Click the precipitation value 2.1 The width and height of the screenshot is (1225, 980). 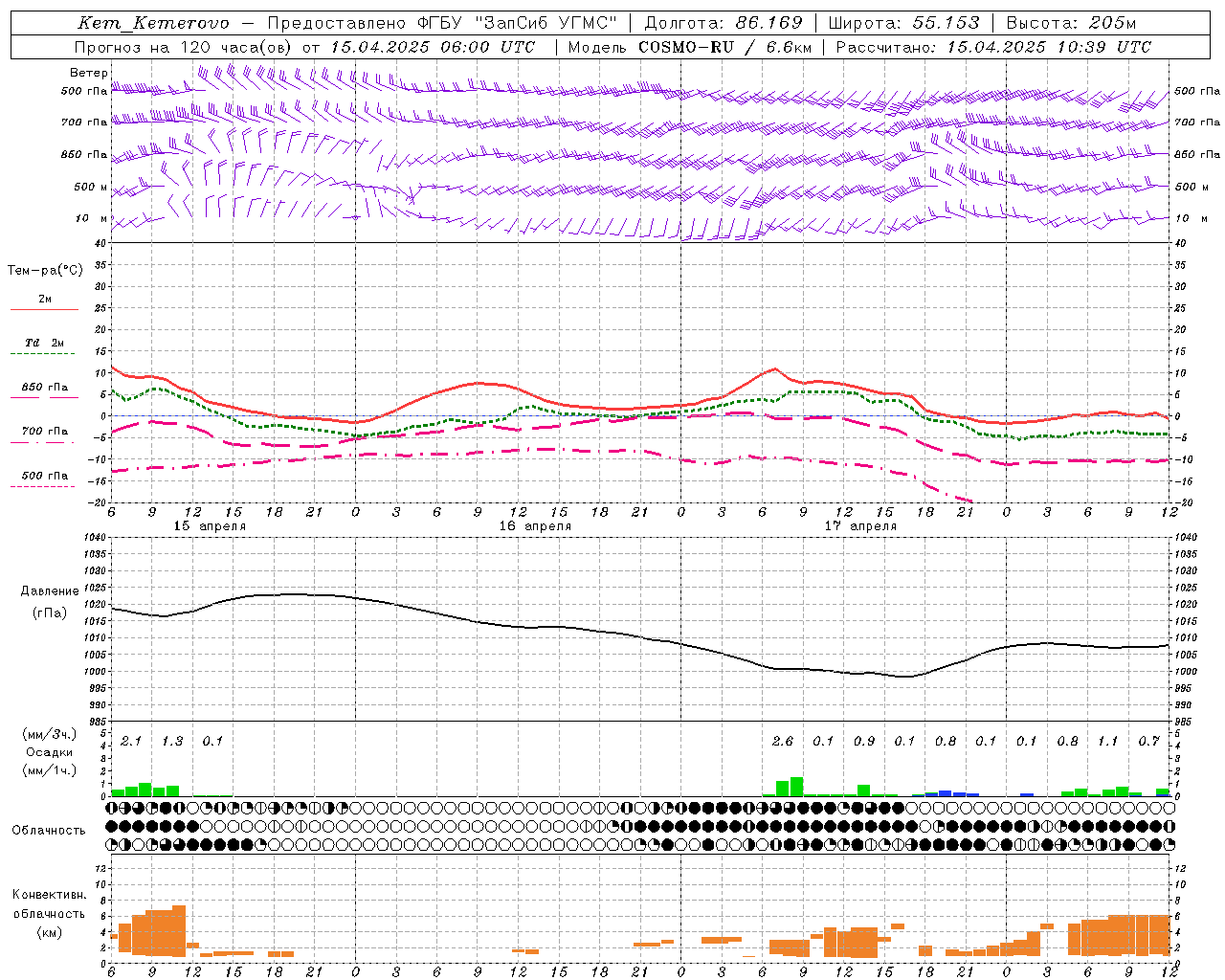tap(131, 741)
